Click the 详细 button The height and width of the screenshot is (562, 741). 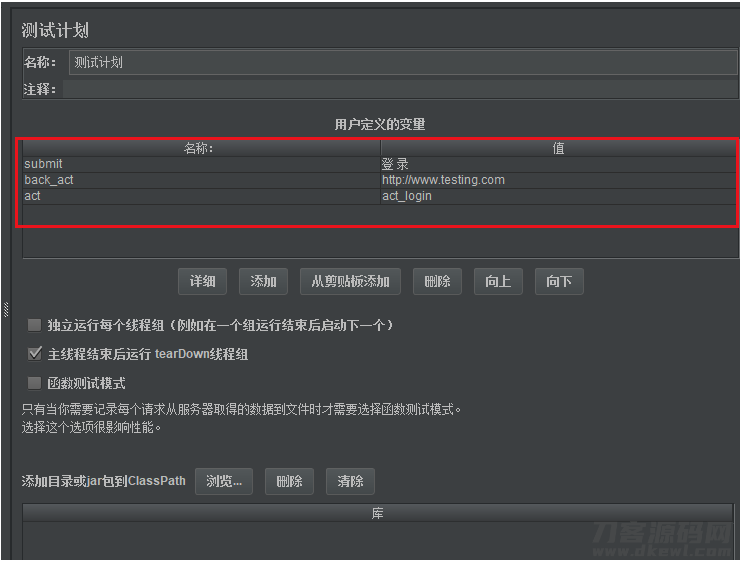coord(202,282)
